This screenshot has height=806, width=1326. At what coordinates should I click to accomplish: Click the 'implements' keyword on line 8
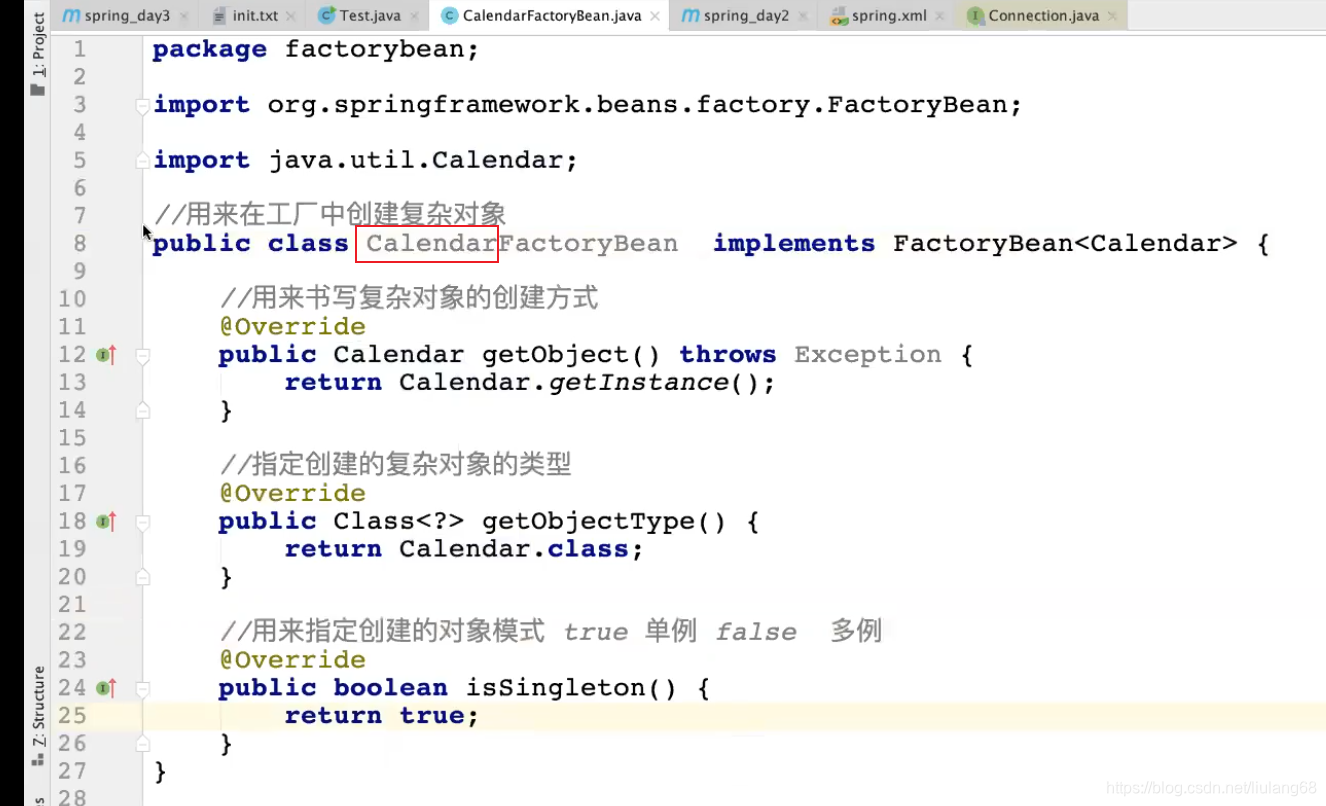pyautogui.click(x=794, y=244)
